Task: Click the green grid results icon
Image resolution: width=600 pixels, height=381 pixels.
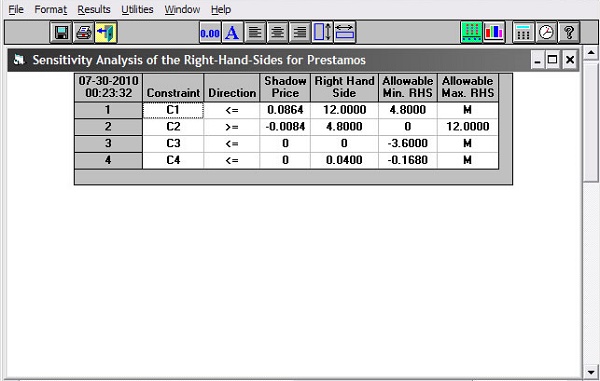Action: (x=471, y=33)
